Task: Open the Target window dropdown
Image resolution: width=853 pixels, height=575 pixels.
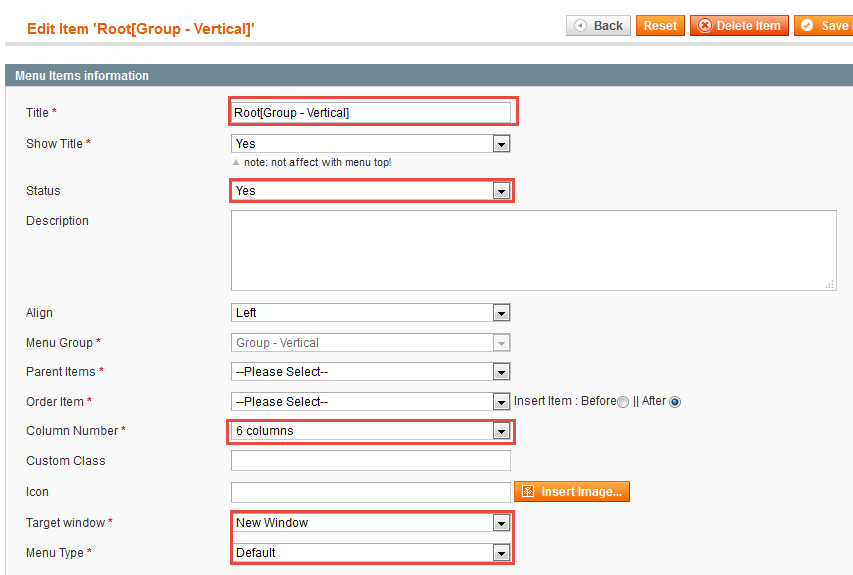Action: [370, 523]
